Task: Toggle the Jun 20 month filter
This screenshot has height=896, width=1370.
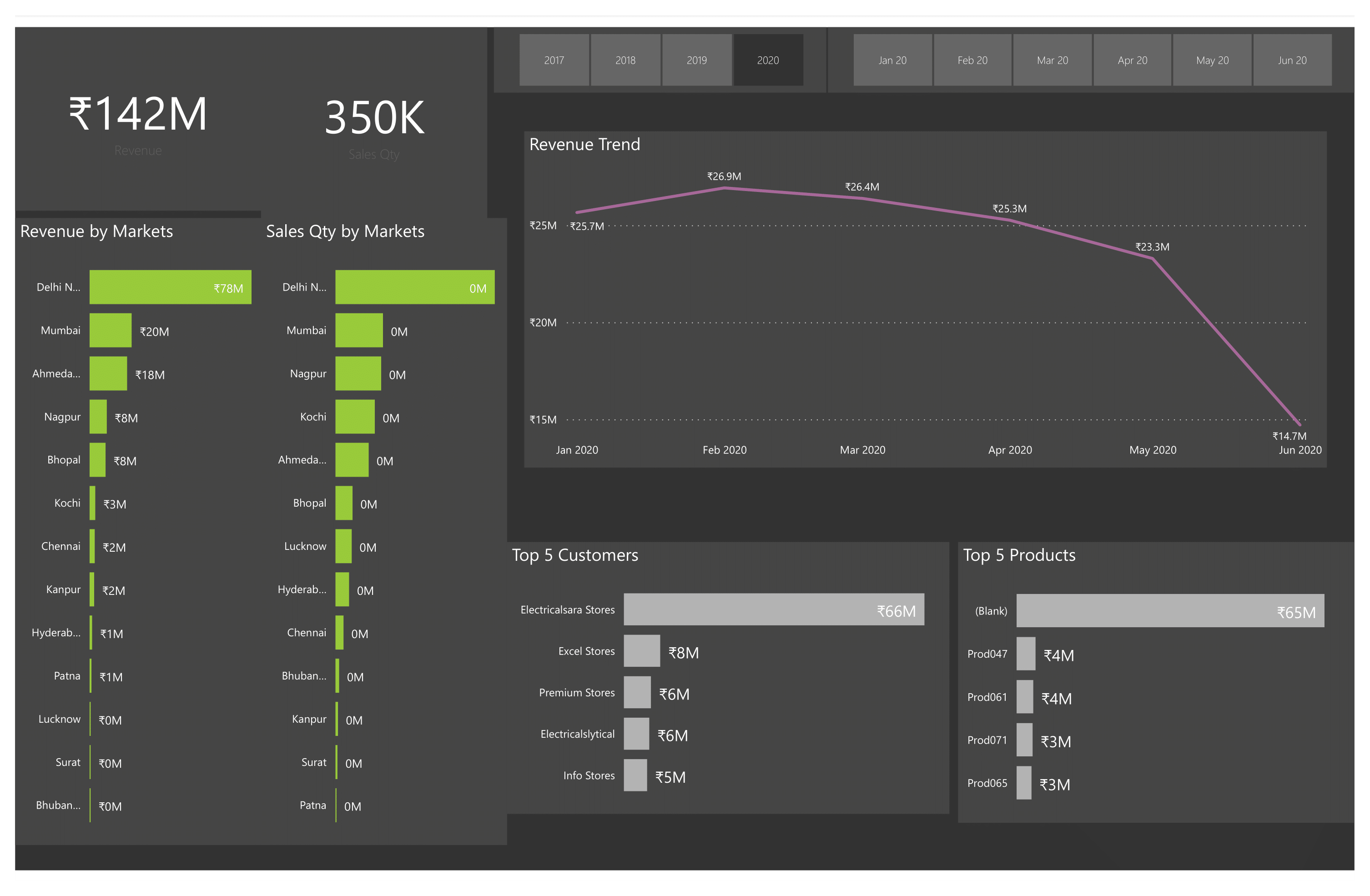Action: tap(1292, 60)
